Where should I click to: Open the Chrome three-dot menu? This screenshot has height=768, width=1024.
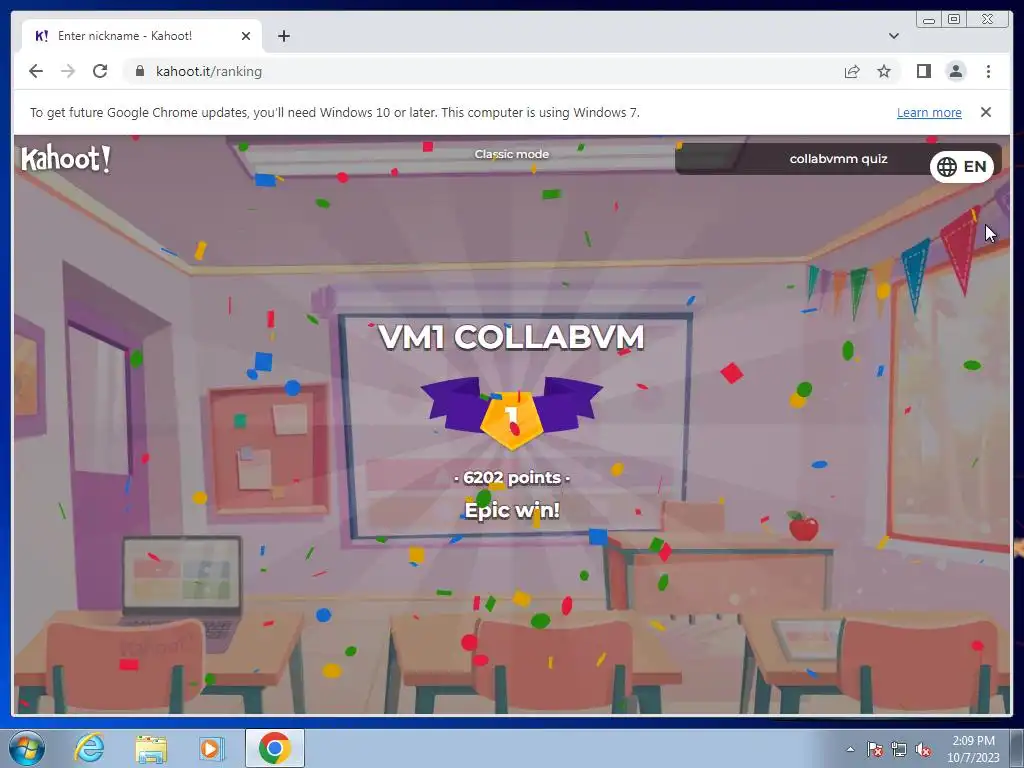(x=988, y=71)
